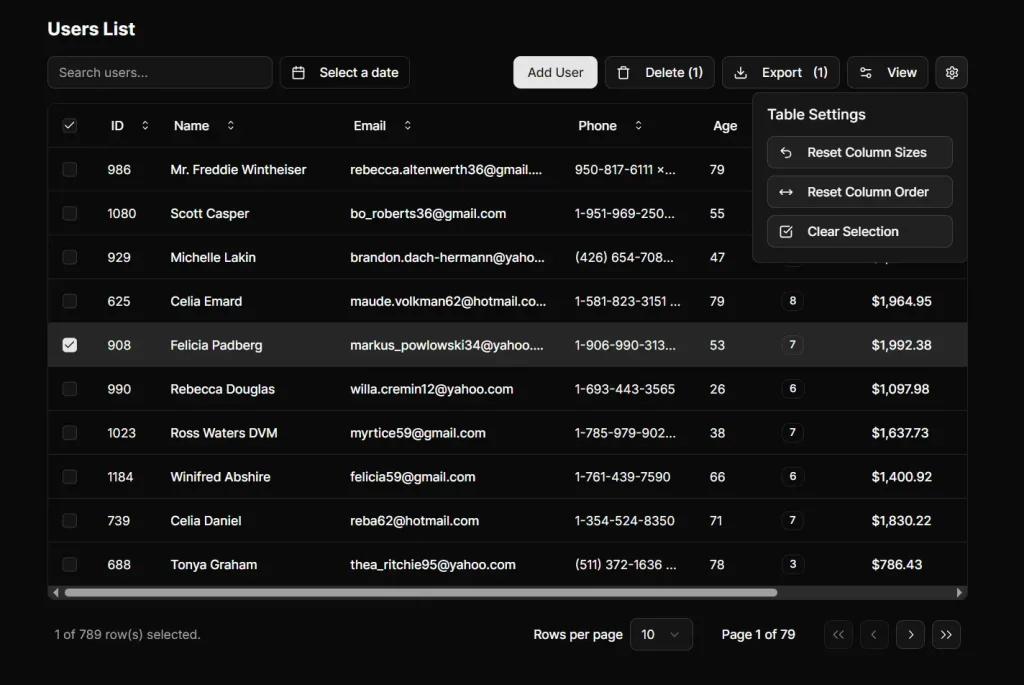Click the sort arrows on the Age column
The image size is (1024, 685).
pos(754,125)
